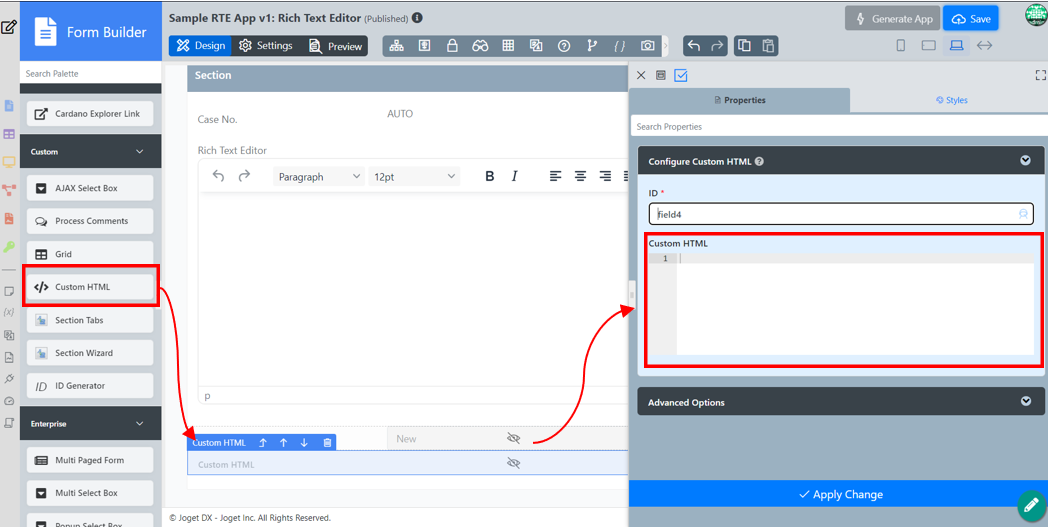The height and width of the screenshot is (527, 1048).
Task: Click the bold formatting icon
Action: (x=490, y=176)
